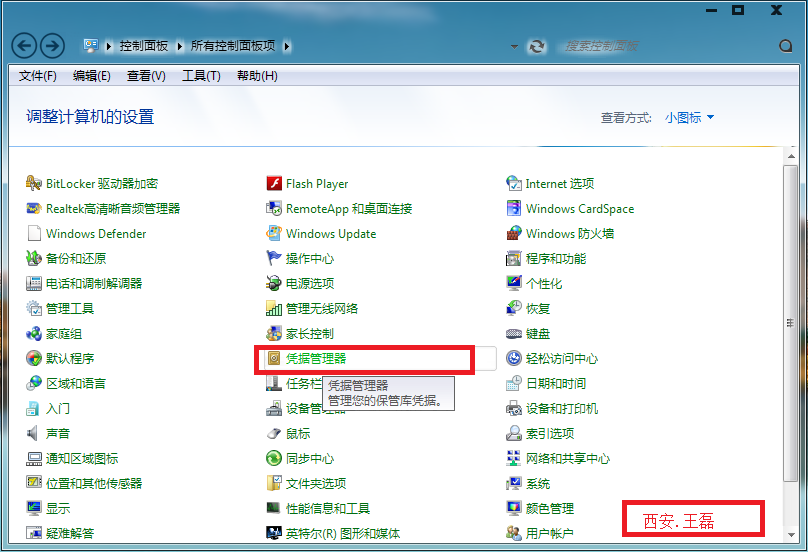Click the 电话和调制解调器 icon
Image resolution: width=808 pixels, height=552 pixels.
pos(33,283)
